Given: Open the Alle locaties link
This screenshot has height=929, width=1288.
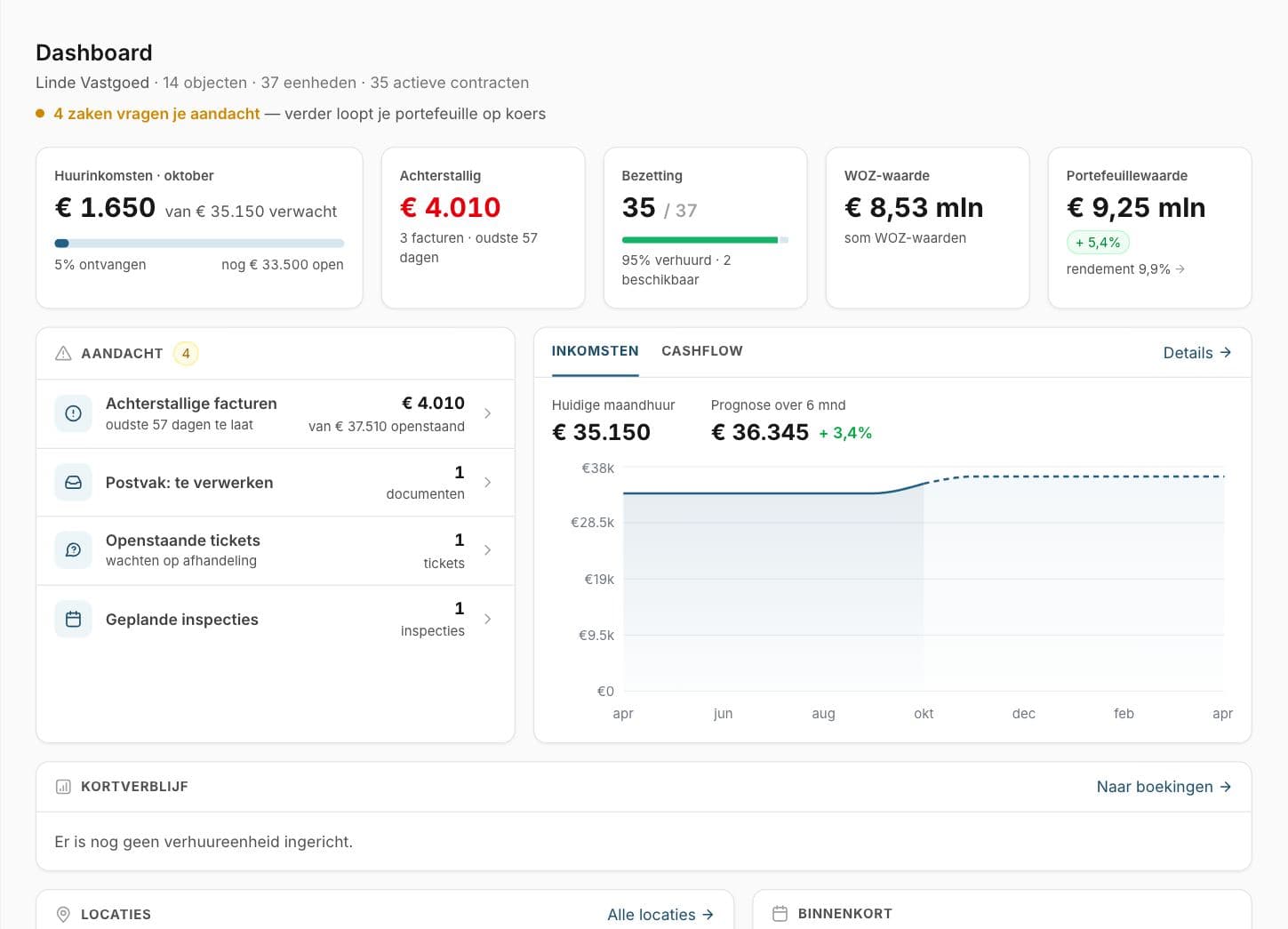Looking at the screenshot, I should click(660, 915).
